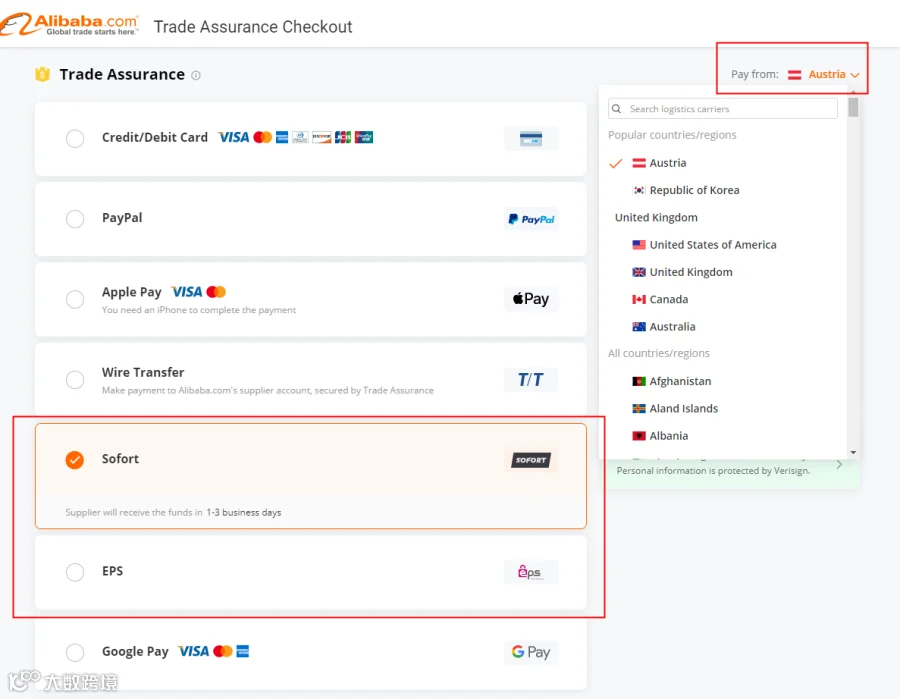
Task: Click the T/T wire transfer icon
Action: pyautogui.click(x=531, y=379)
